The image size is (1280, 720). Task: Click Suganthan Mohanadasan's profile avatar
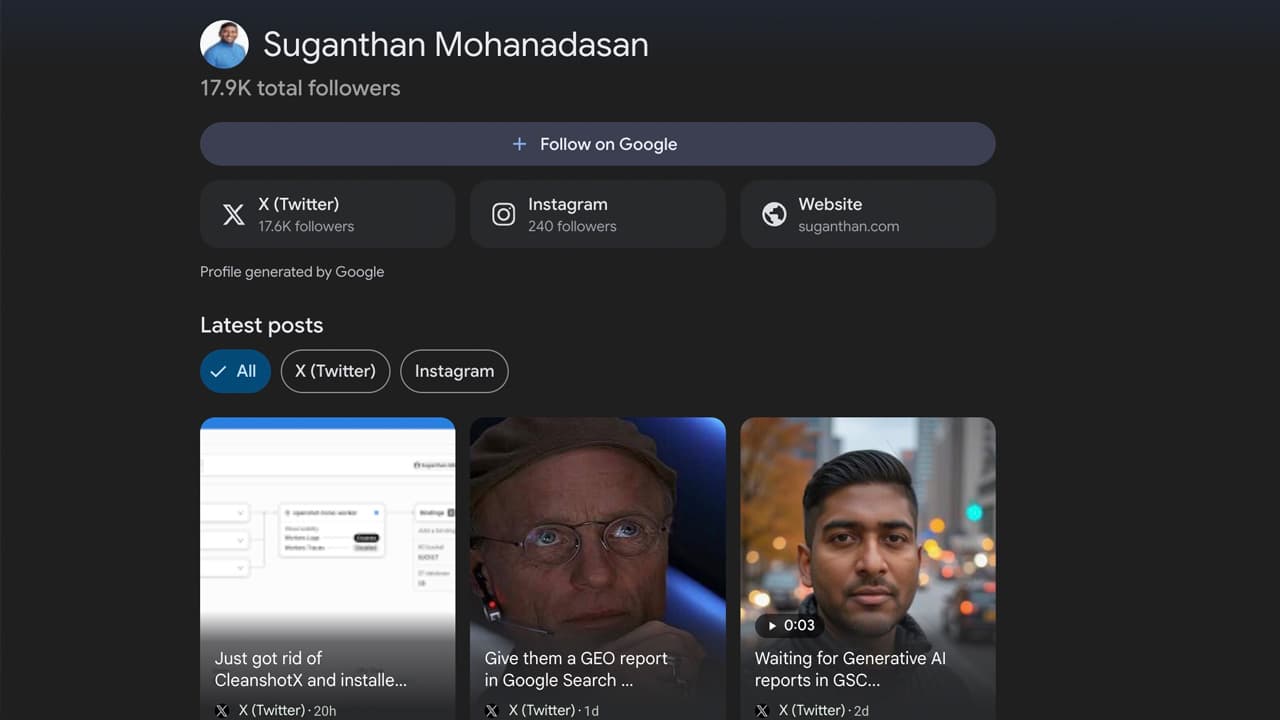point(224,44)
